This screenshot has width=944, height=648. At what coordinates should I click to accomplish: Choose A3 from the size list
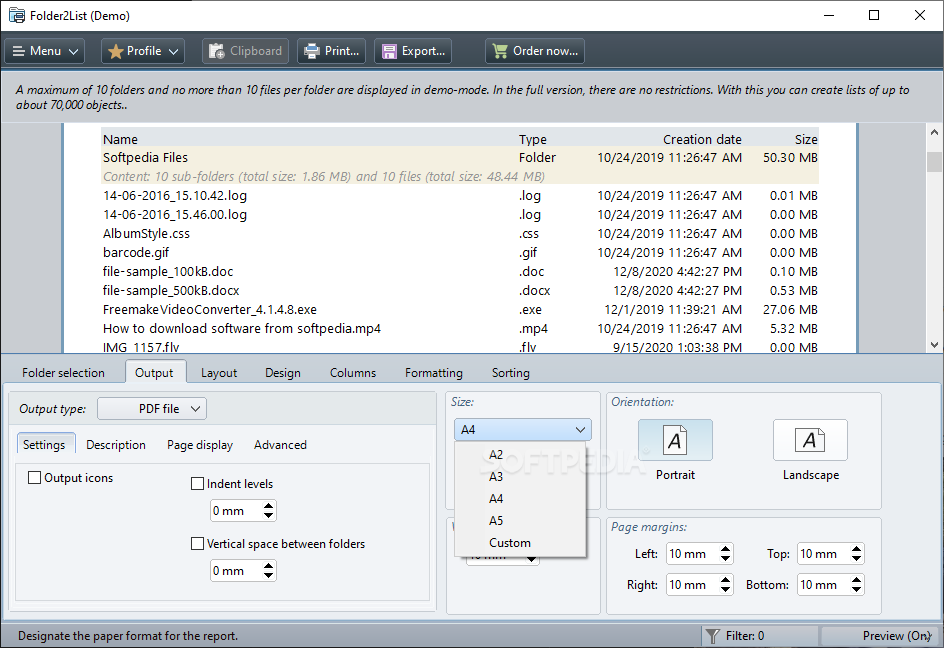pyautogui.click(x=521, y=477)
